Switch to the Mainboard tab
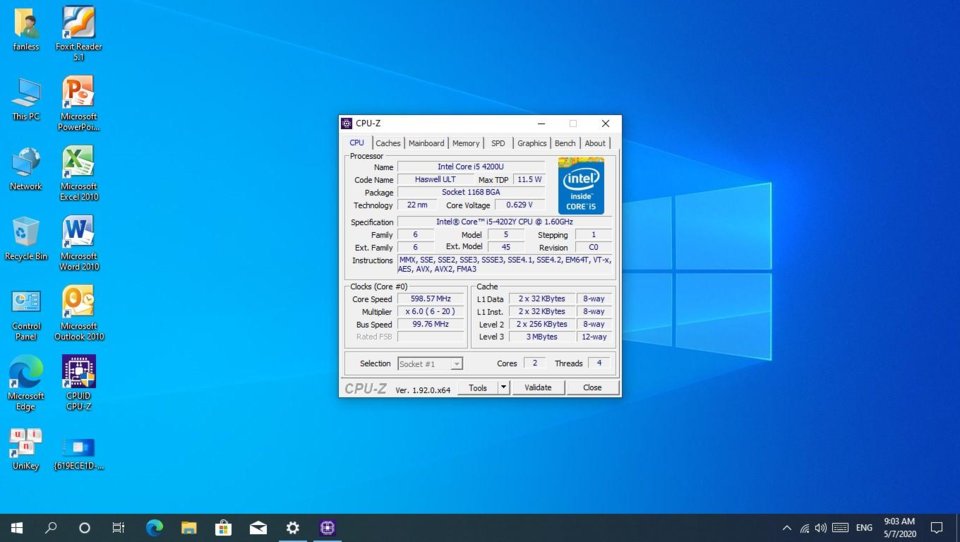Viewport: 960px width, 542px height. click(x=426, y=143)
